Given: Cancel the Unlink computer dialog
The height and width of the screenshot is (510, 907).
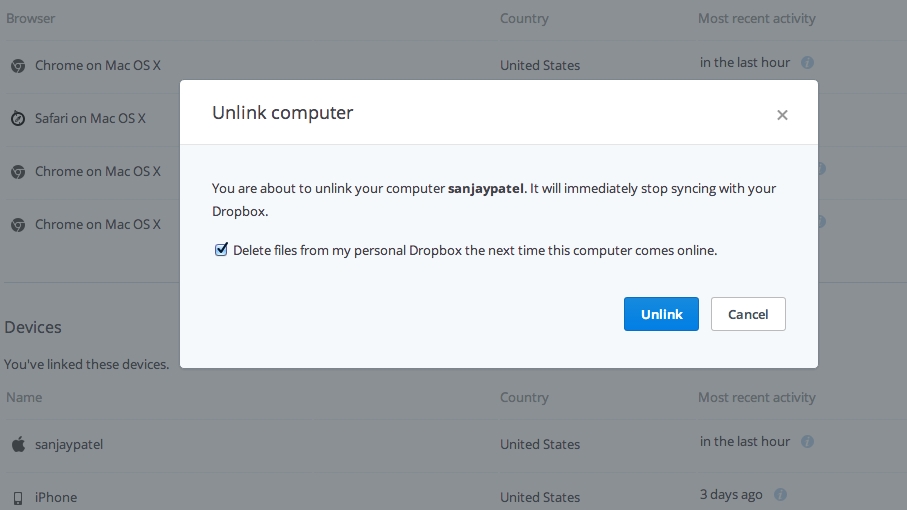Looking at the screenshot, I should tap(748, 314).
